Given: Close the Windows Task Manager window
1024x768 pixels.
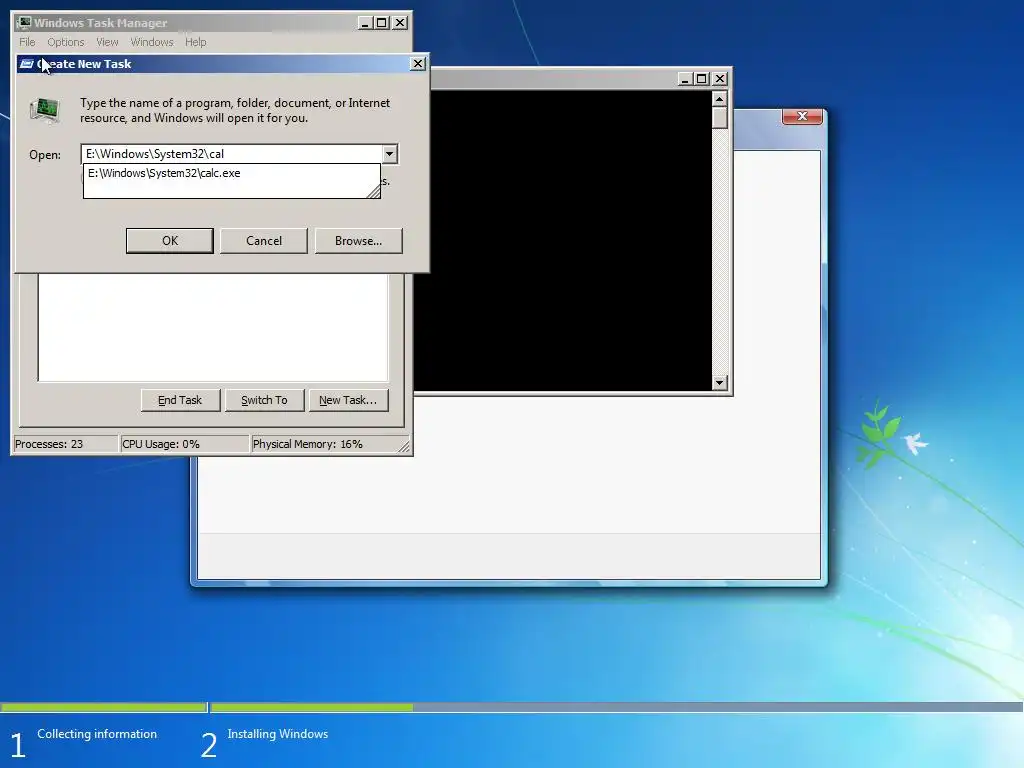Looking at the screenshot, I should [400, 23].
